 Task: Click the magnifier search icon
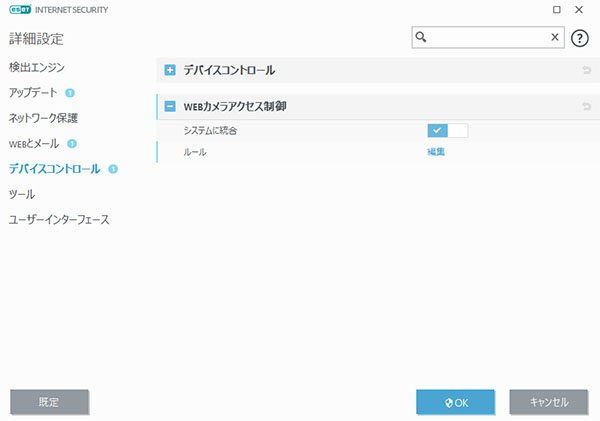pos(421,37)
